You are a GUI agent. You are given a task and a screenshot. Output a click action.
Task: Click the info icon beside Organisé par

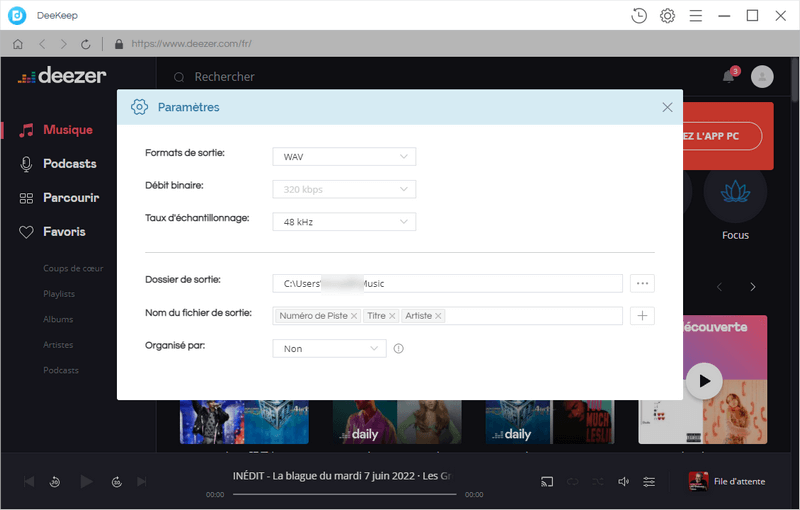398,348
